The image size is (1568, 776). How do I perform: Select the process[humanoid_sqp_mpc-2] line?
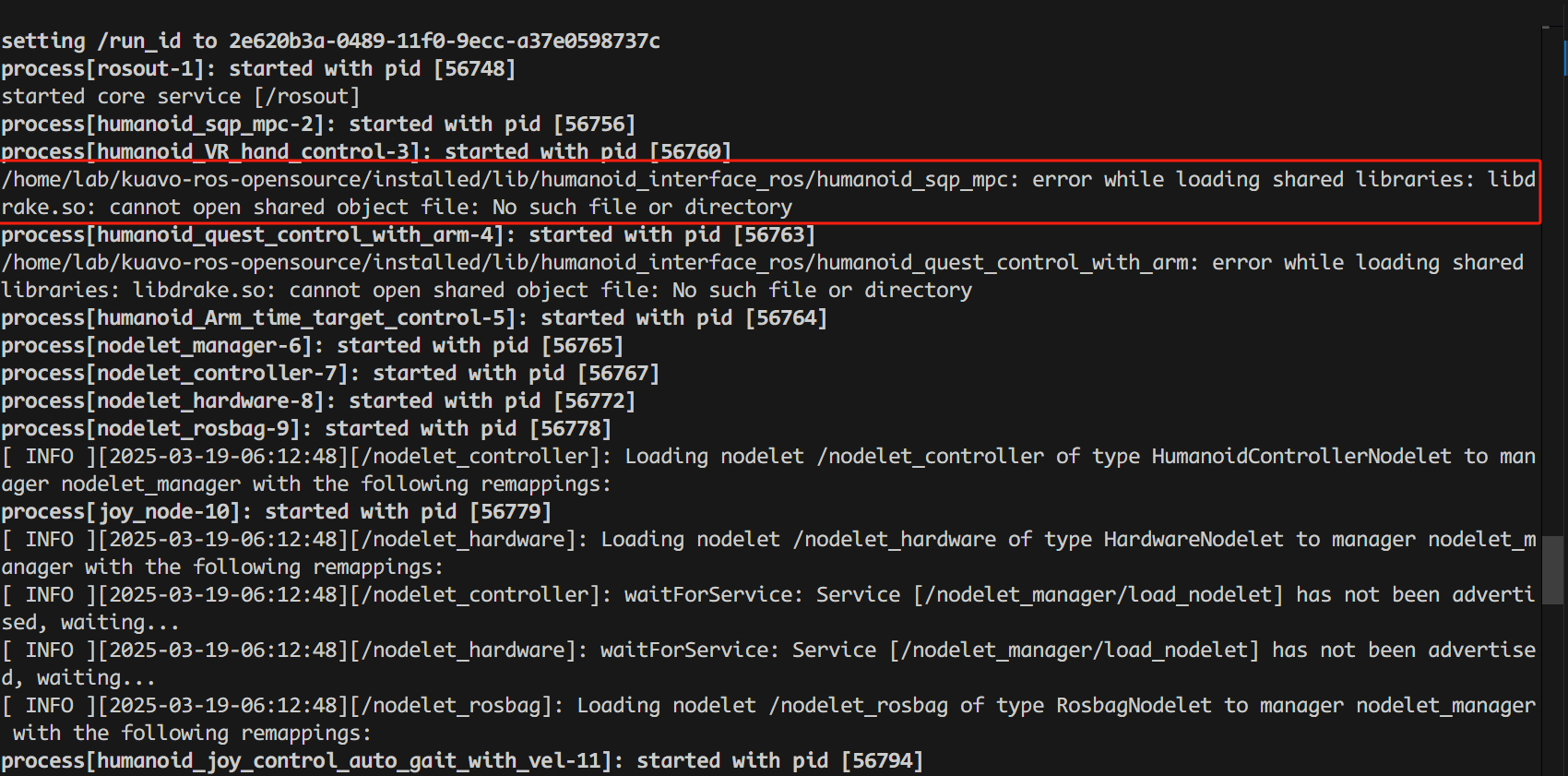318,124
